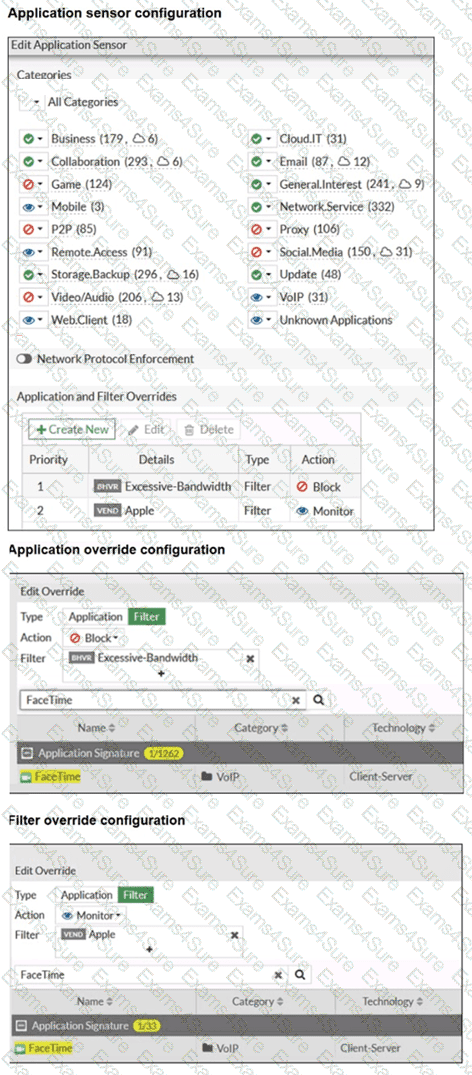Image resolution: width=472 pixels, height=1075 pixels.
Task: Toggle Network Protocol Enforcement switch
Action: tap(25, 359)
